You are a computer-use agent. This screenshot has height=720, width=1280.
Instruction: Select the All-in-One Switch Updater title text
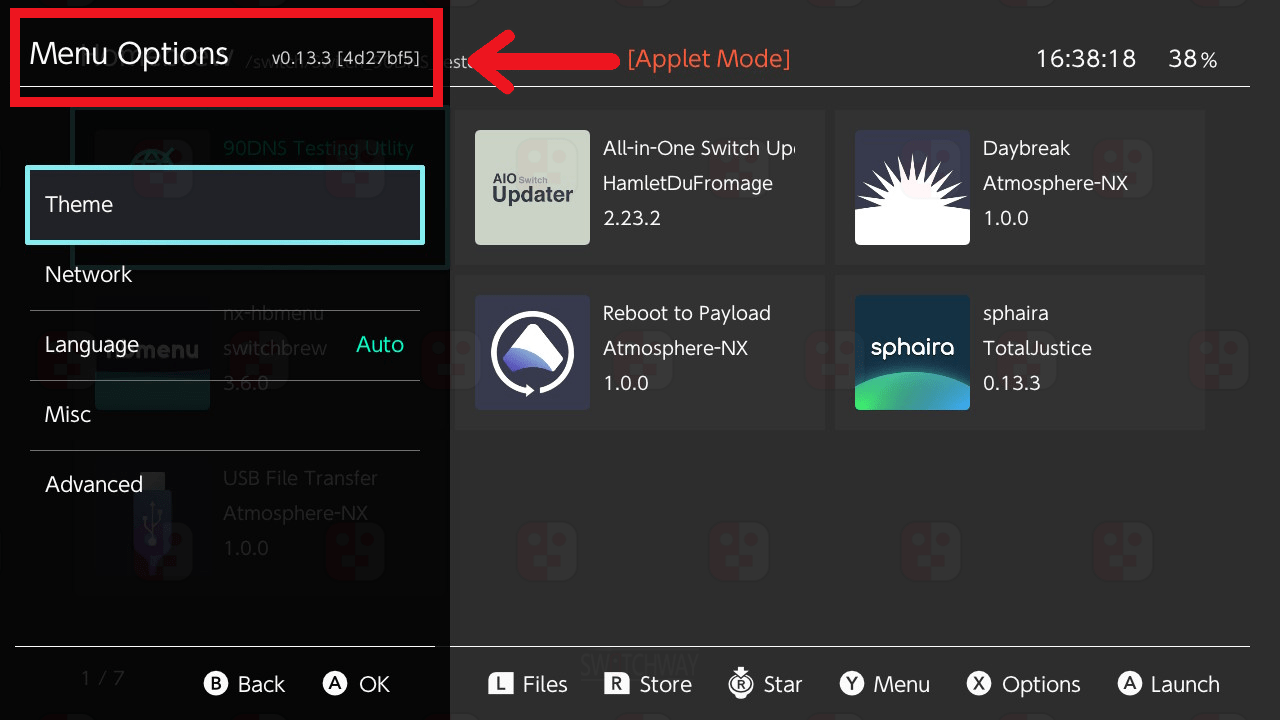(698, 148)
